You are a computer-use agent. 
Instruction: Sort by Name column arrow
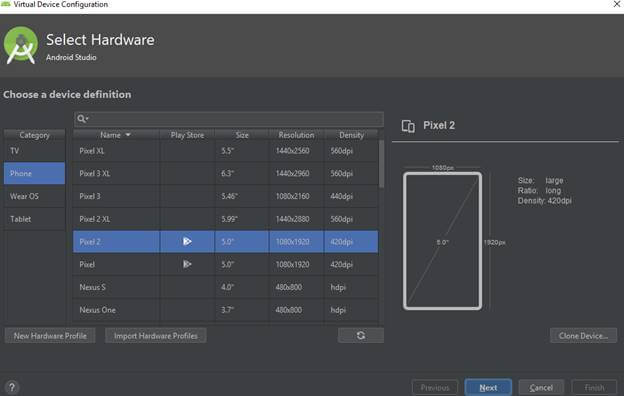128,135
